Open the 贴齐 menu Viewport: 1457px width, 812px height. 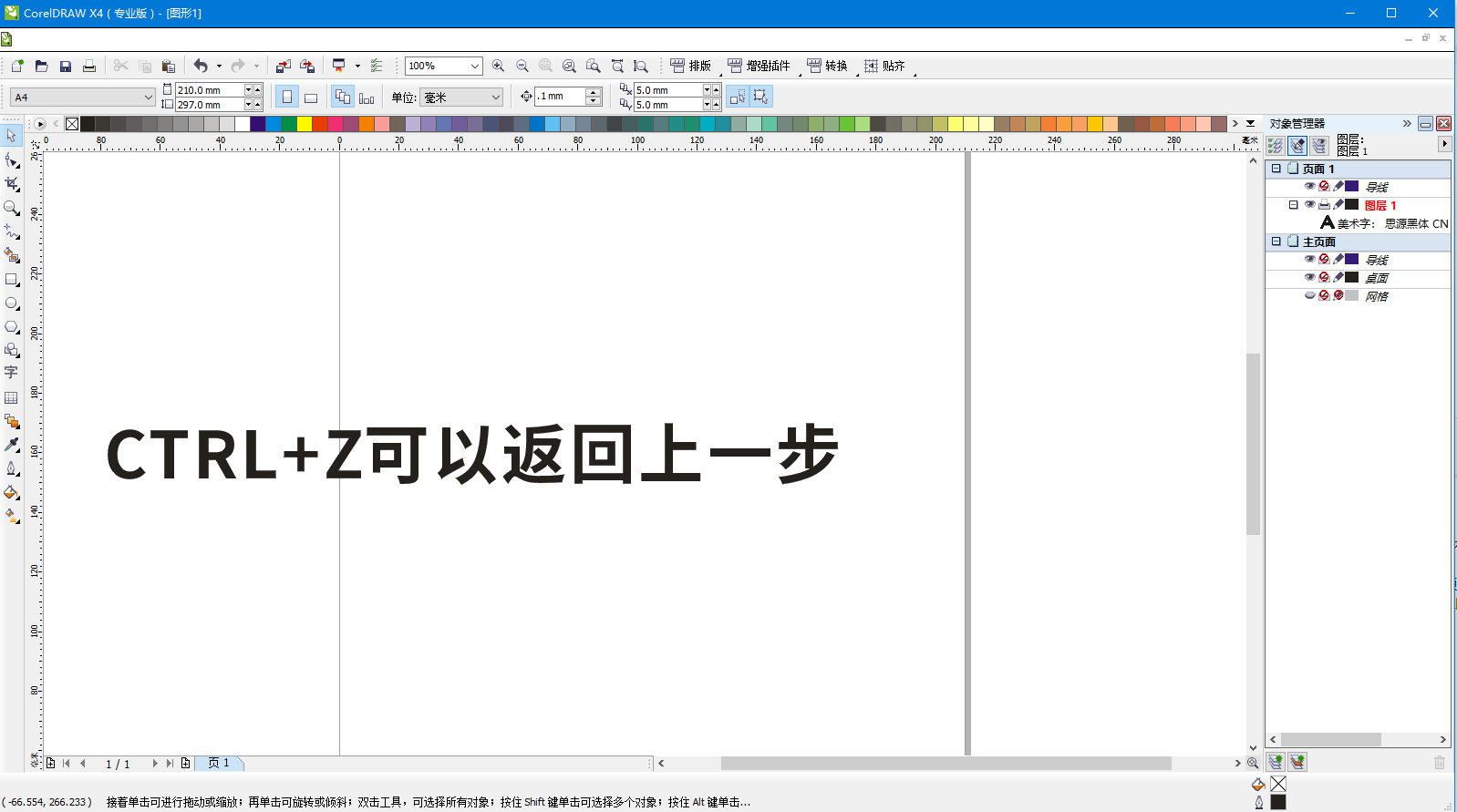(884, 66)
